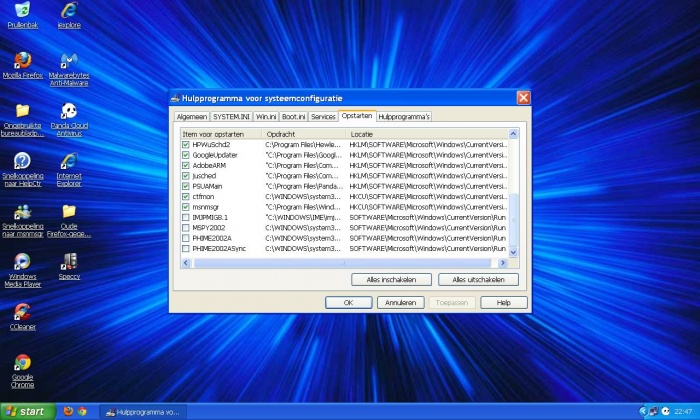Click the taskbar clock showing 22:47
This screenshot has width=700, height=420.
683,412
